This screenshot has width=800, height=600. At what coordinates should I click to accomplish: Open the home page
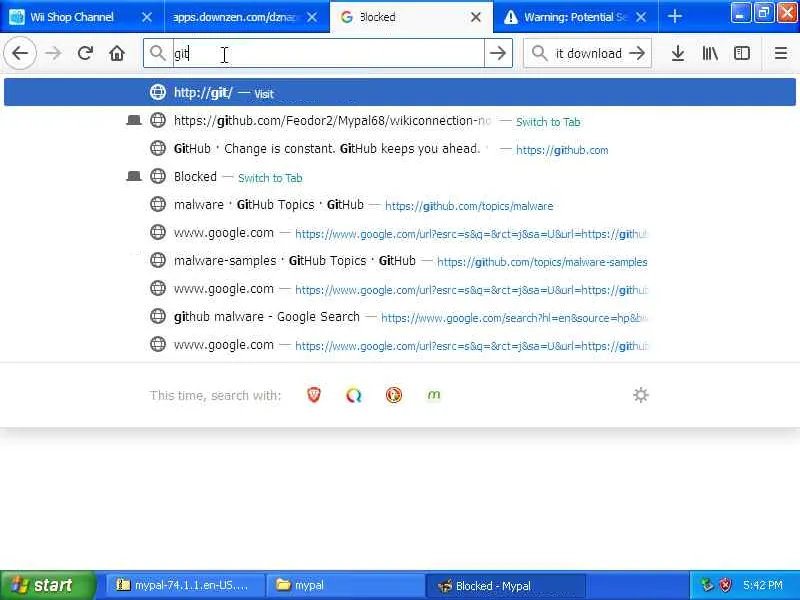click(117, 53)
